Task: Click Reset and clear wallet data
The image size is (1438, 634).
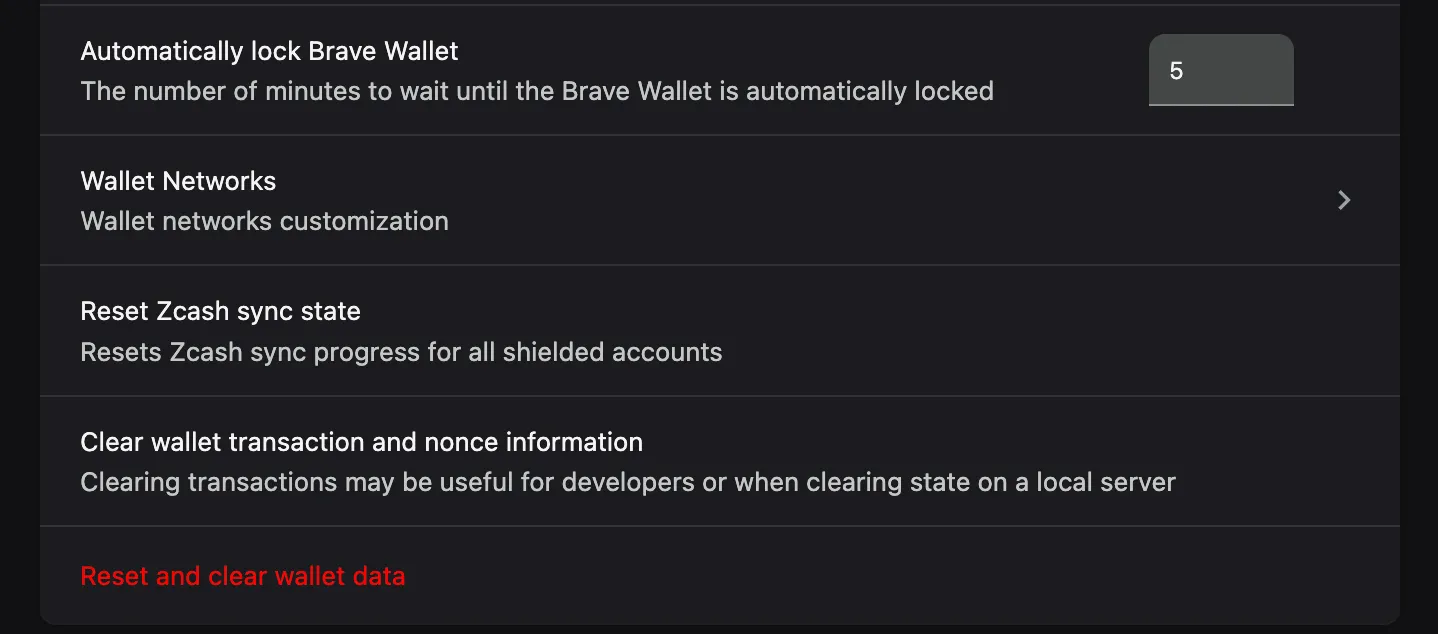Action: (x=243, y=576)
